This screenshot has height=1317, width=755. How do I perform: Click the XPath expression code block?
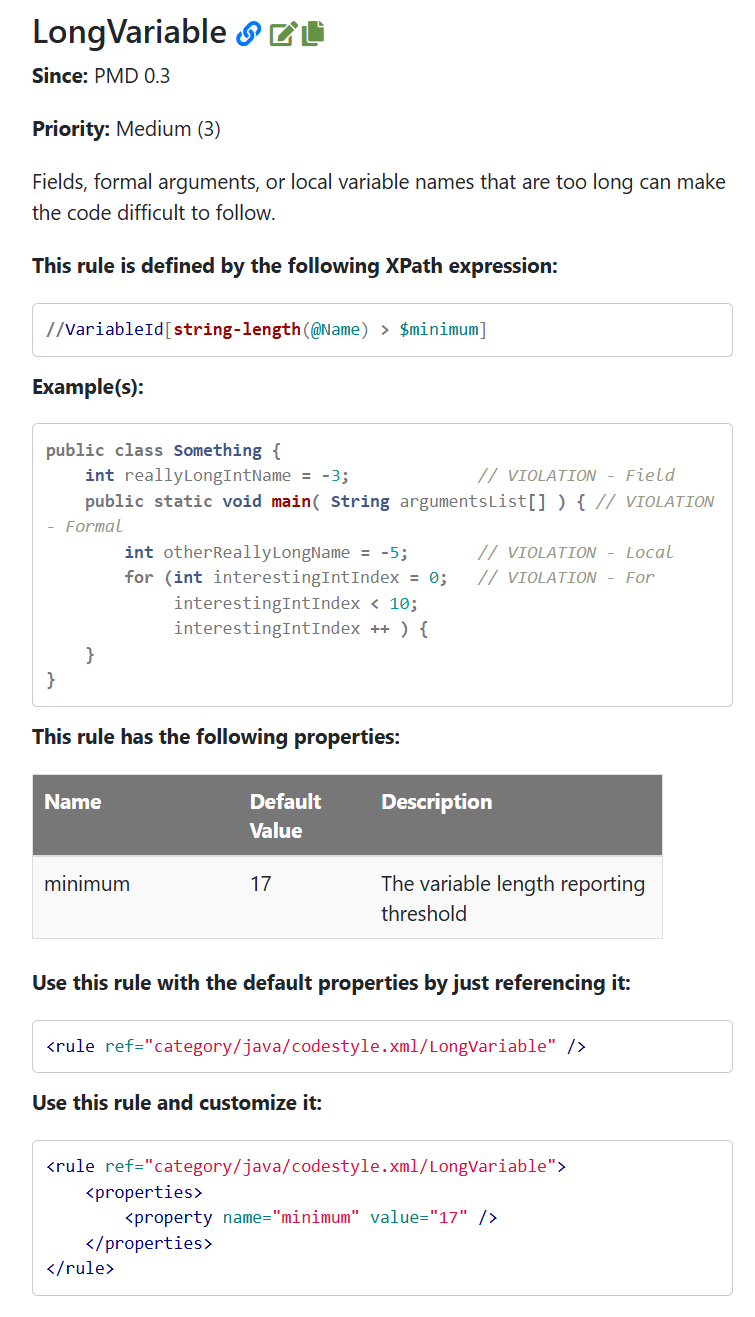point(266,330)
